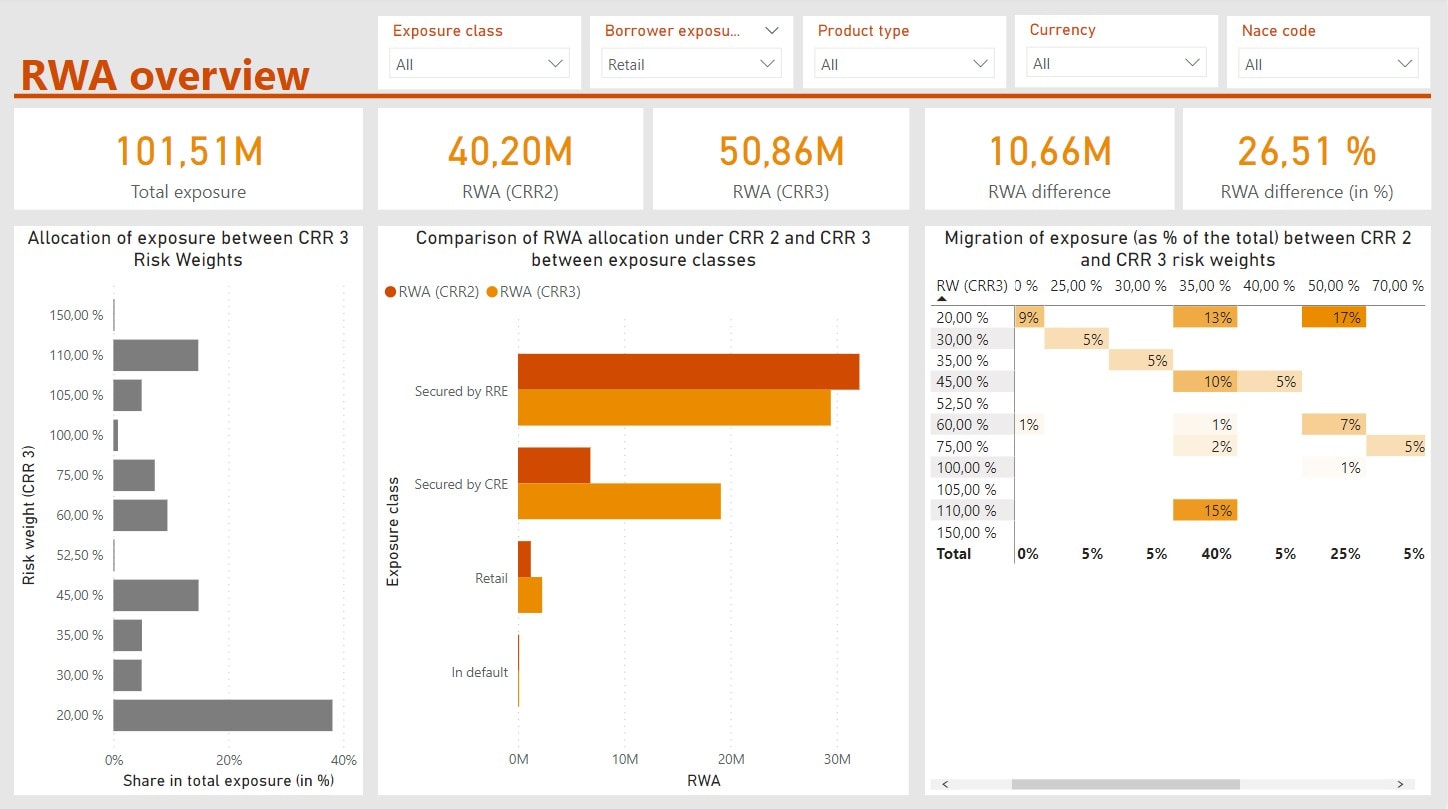The width and height of the screenshot is (1448, 809).
Task: Open the Currency filter dropdown
Action: (x=1117, y=63)
